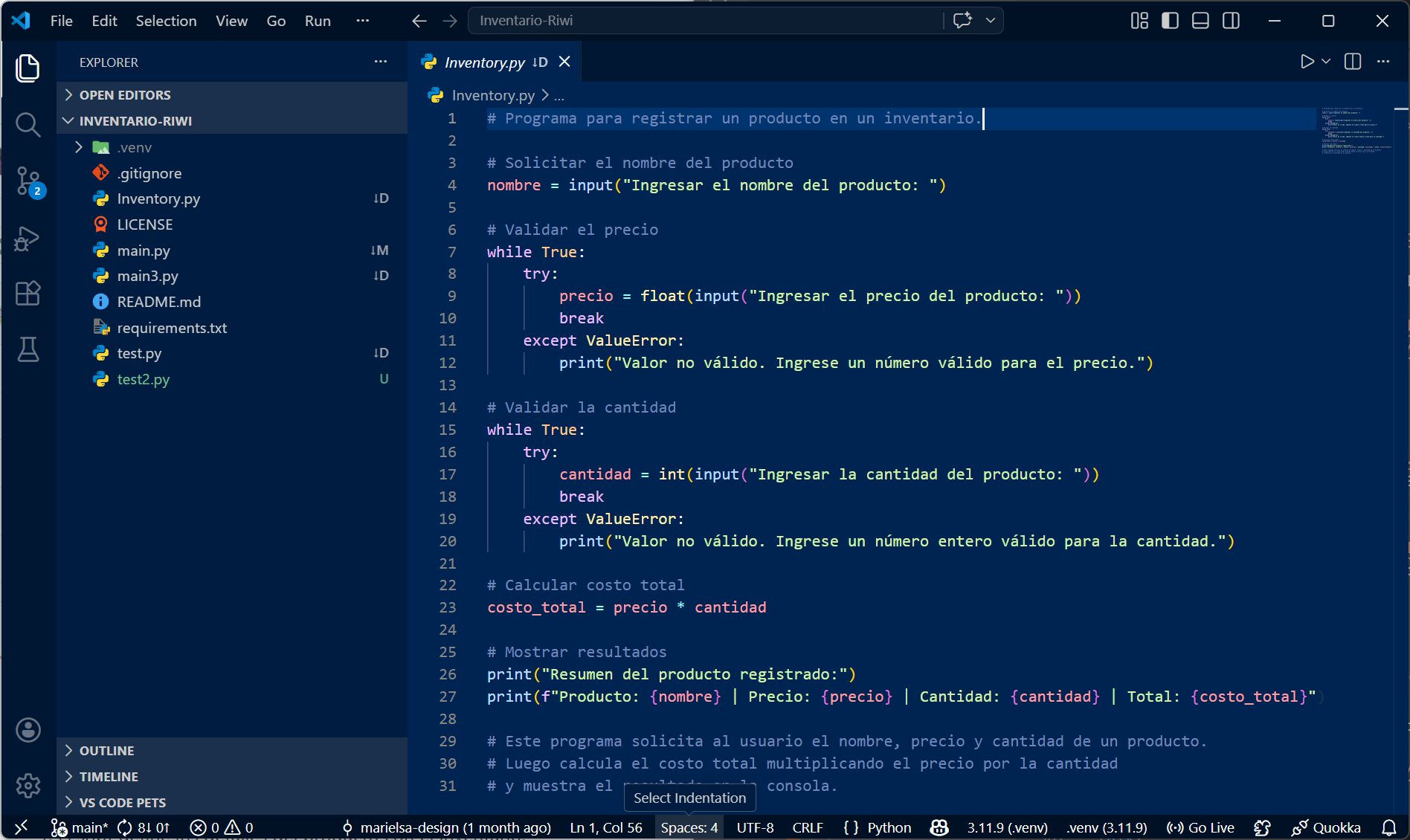Open the Testing flask icon view
The height and width of the screenshot is (840, 1410).
point(28,349)
